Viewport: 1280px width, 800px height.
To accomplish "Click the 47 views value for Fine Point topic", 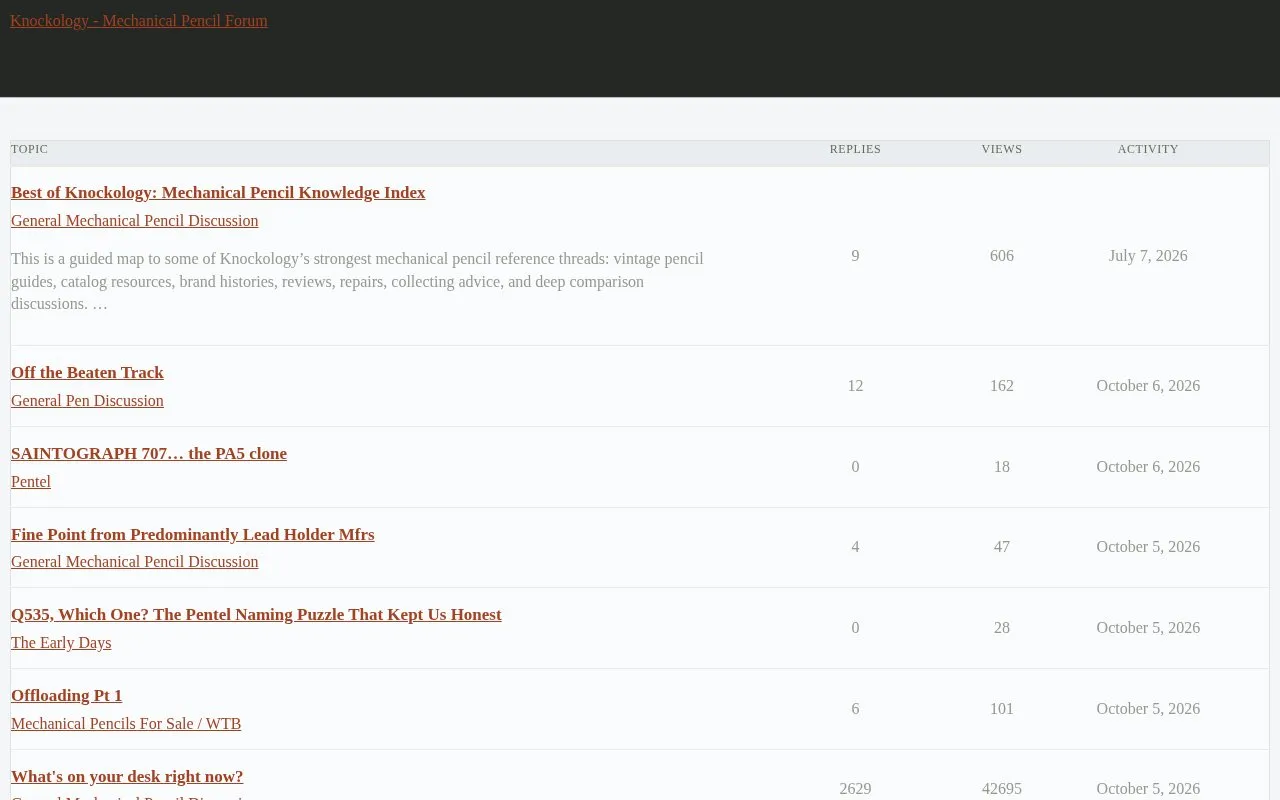I will click(1002, 547).
